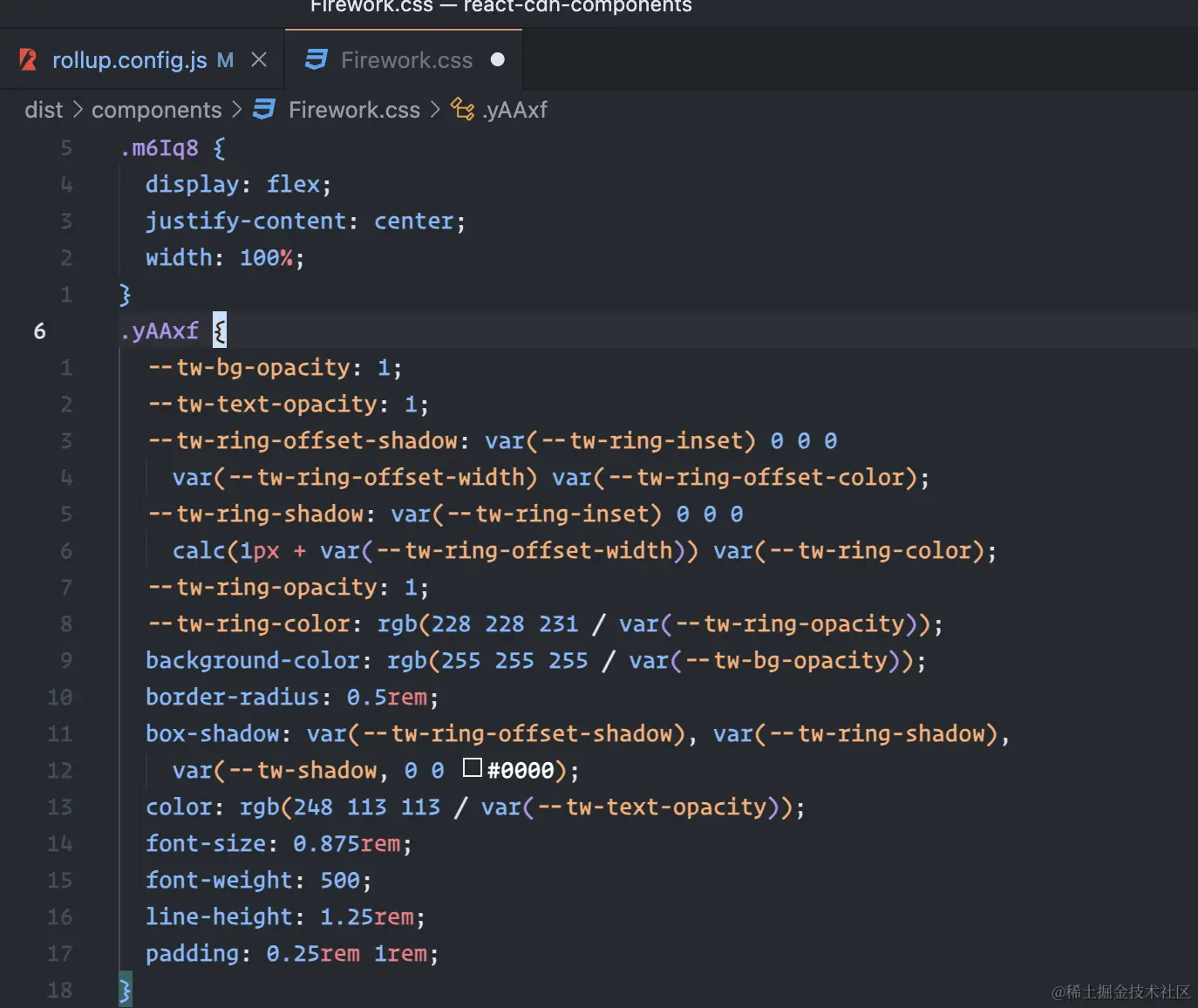Click the .m6Iq8 selector text
Image resolution: width=1198 pixels, height=1008 pixels.
pos(160,148)
